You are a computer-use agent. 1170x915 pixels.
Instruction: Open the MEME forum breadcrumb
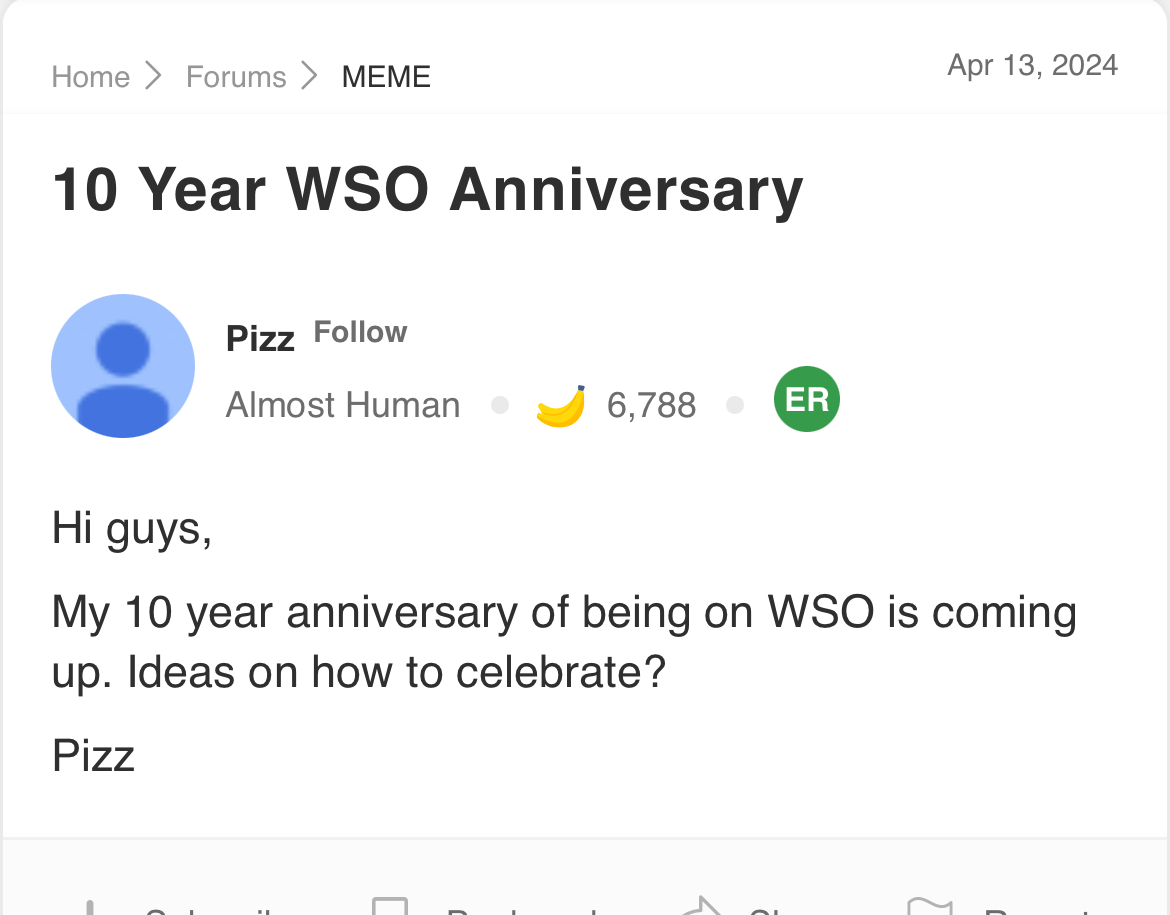pyautogui.click(x=386, y=77)
